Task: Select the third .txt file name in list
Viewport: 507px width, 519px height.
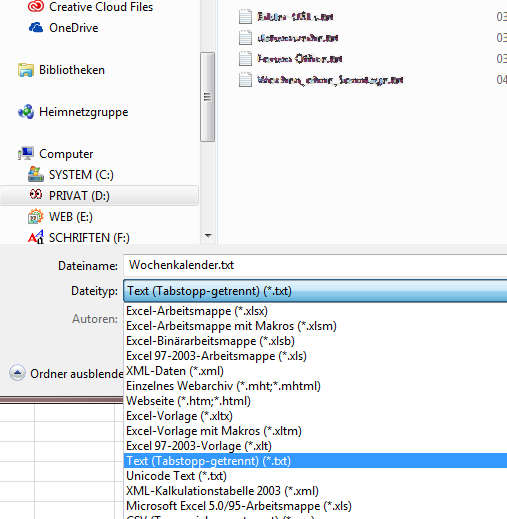Action: click(x=300, y=59)
